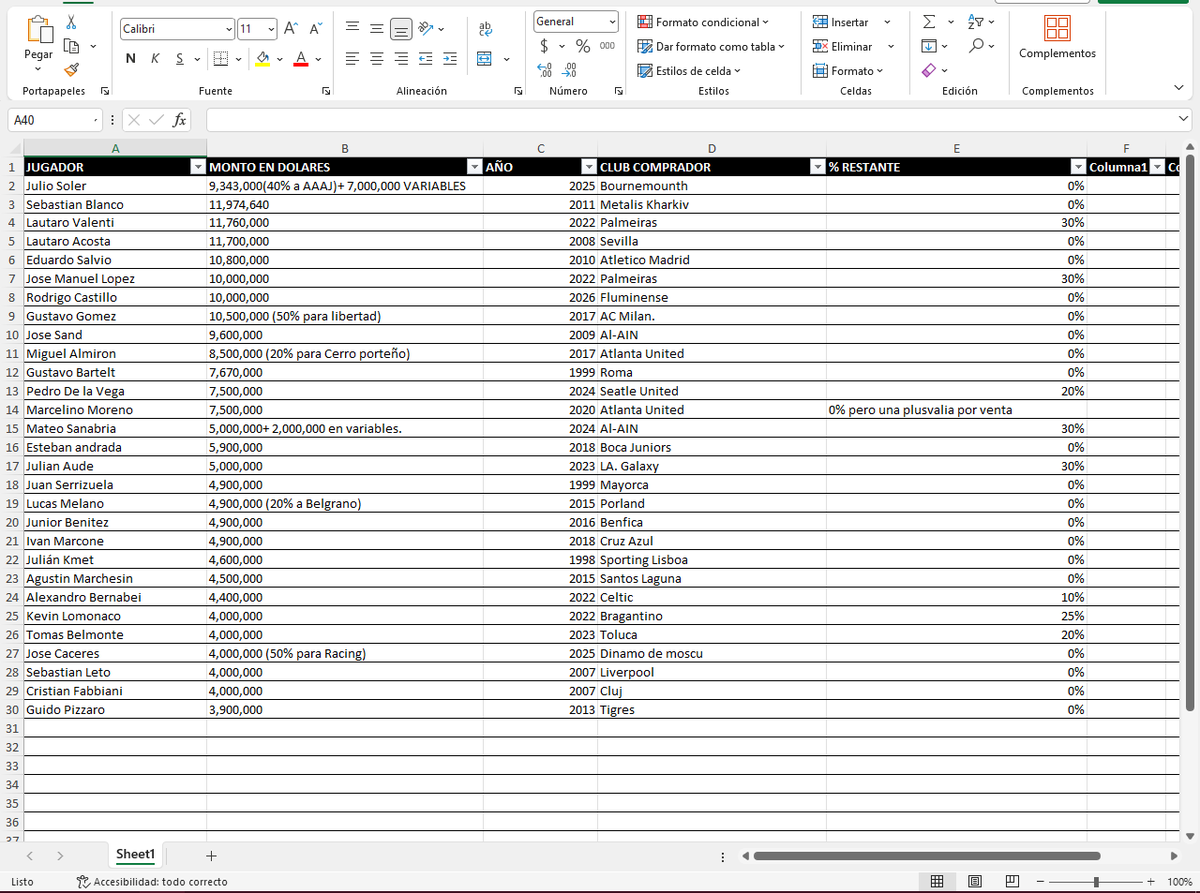Expand the underline S options arrow

coord(197,59)
